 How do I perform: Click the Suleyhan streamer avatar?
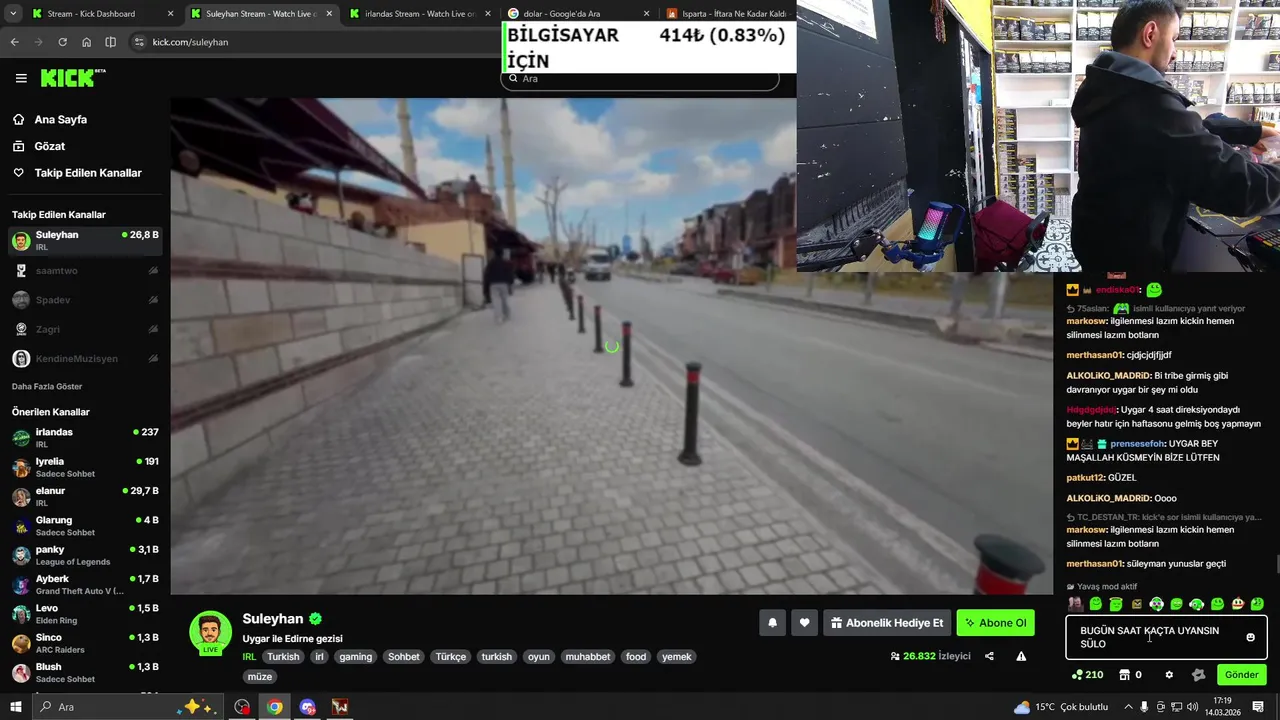[x=210, y=631]
